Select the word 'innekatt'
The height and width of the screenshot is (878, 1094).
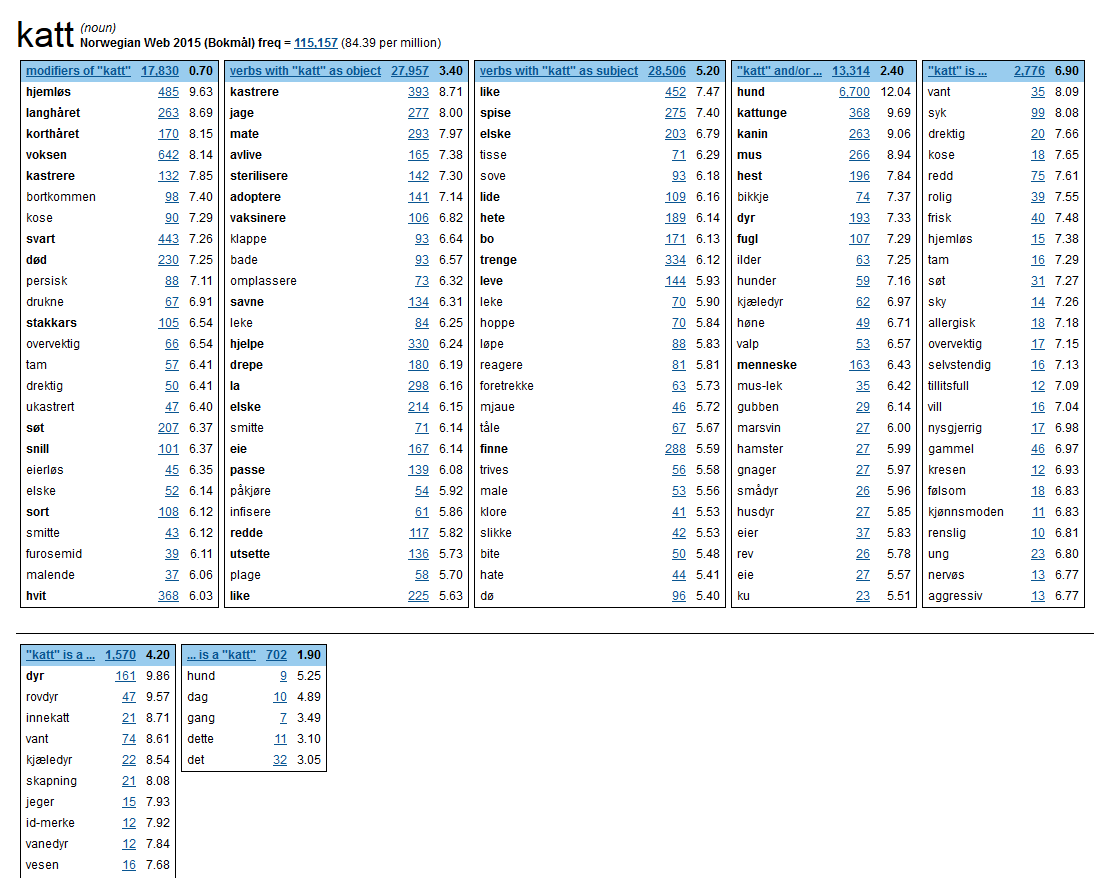tap(47, 717)
